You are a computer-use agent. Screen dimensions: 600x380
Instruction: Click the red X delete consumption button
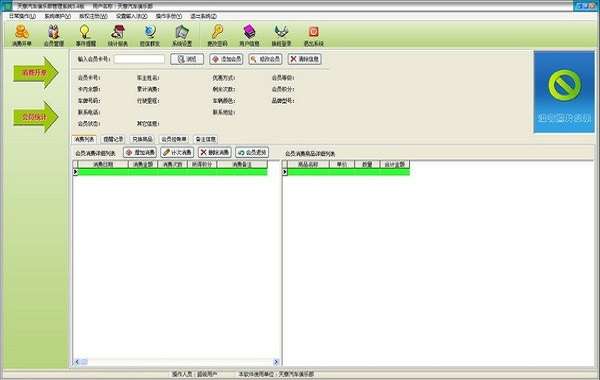215,152
